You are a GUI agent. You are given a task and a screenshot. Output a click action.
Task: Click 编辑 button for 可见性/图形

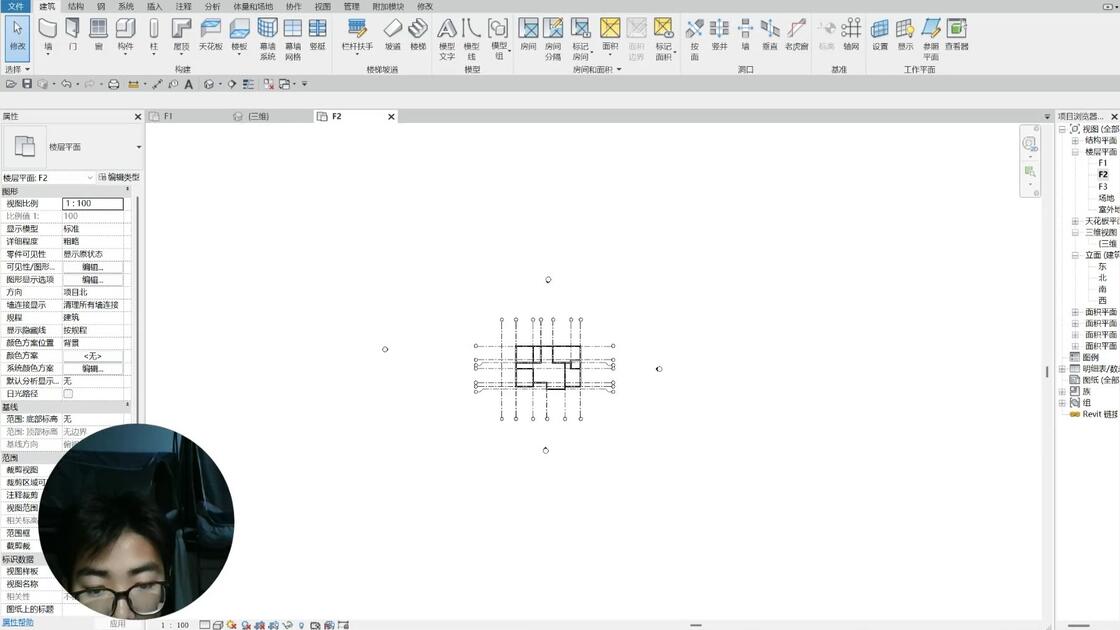click(93, 267)
